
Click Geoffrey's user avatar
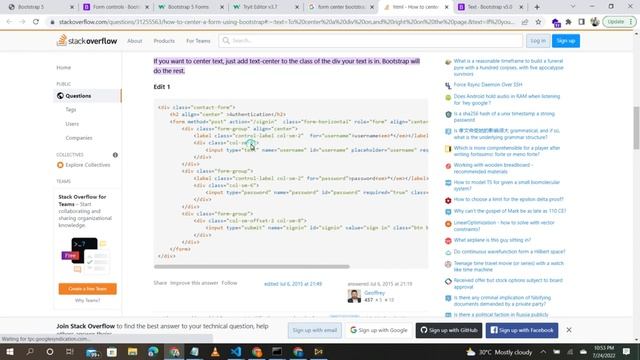click(x=354, y=296)
